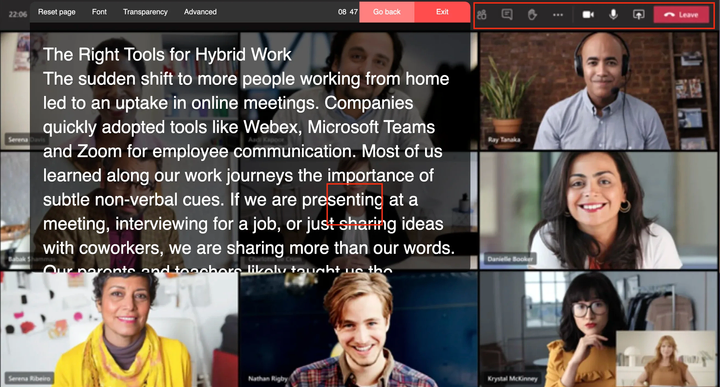Exit the teleprompter overlay
The width and height of the screenshot is (720, 387).
pos(442,12)
